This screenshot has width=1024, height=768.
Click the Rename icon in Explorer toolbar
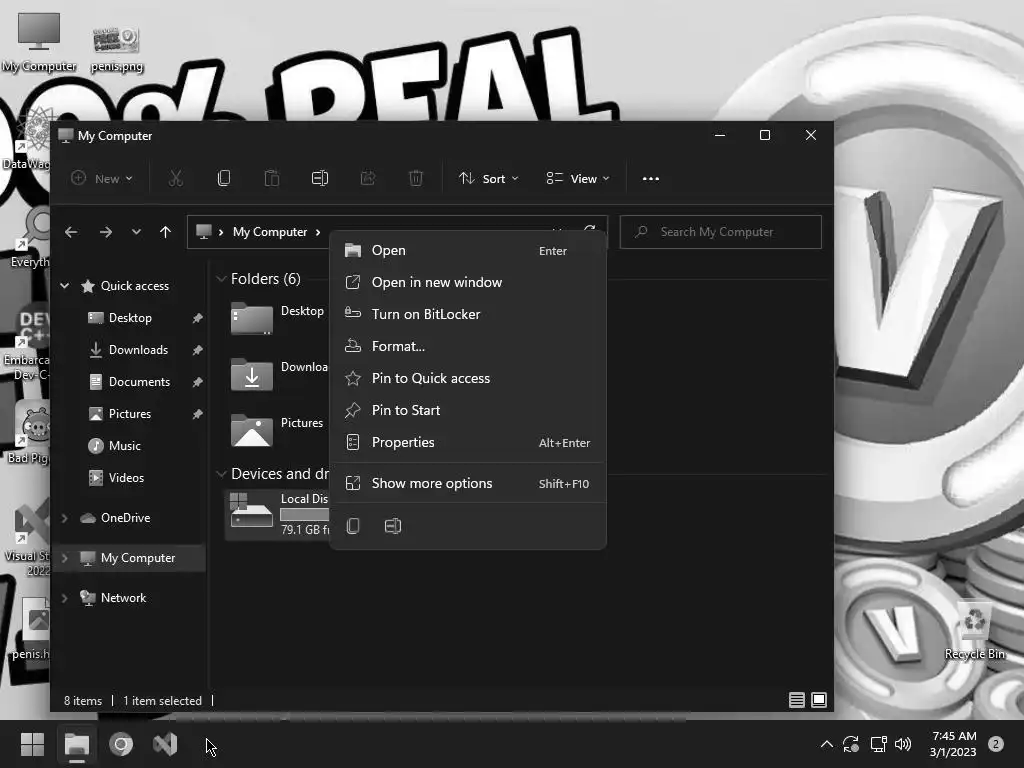320,178
